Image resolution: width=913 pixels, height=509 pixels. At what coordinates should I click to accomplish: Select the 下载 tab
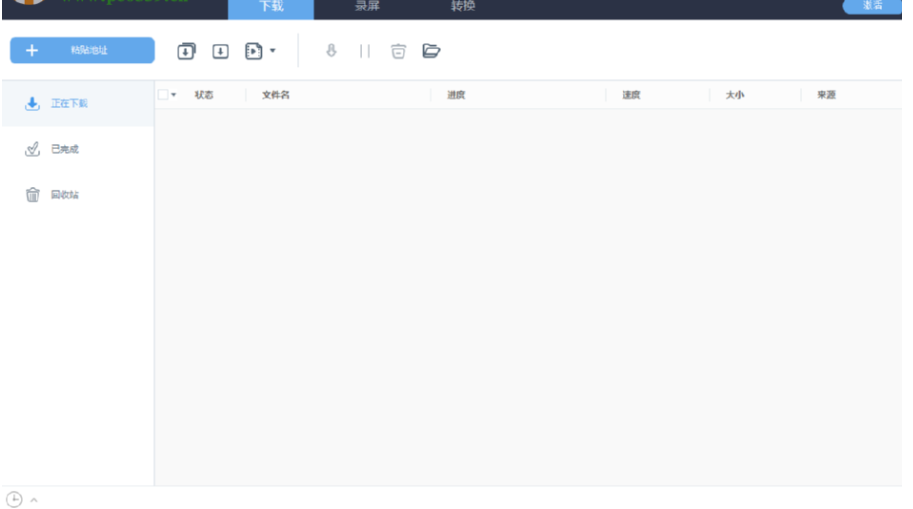tap(271, 8)
